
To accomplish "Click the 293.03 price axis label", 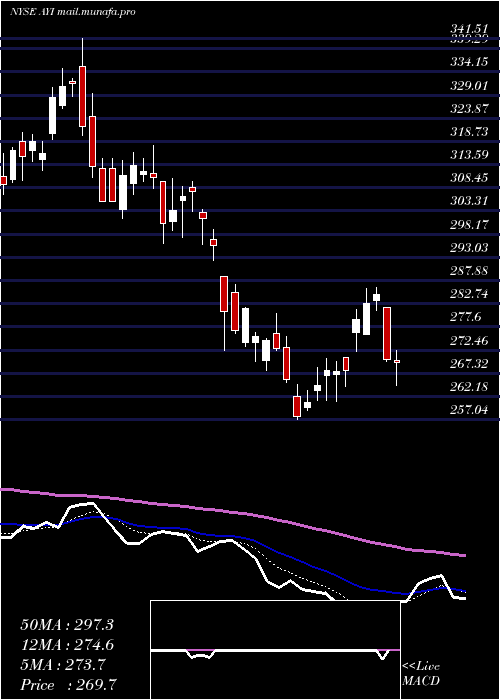I will point(468,248).
